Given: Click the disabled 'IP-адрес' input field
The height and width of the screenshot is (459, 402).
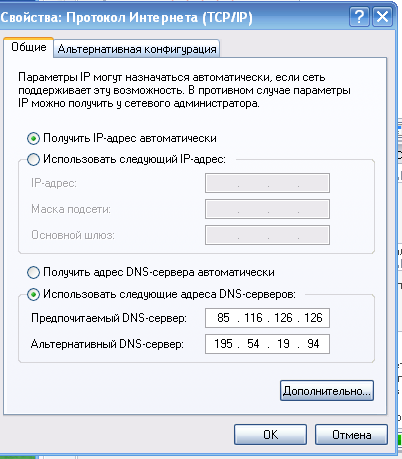Looking at the screenshot, I should point(267,183).
